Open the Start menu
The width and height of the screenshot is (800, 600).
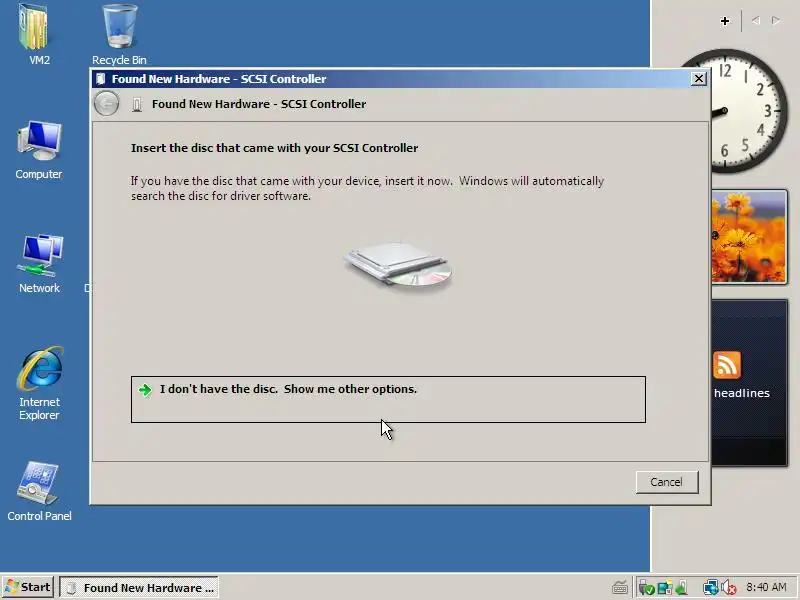click(28, 587)
